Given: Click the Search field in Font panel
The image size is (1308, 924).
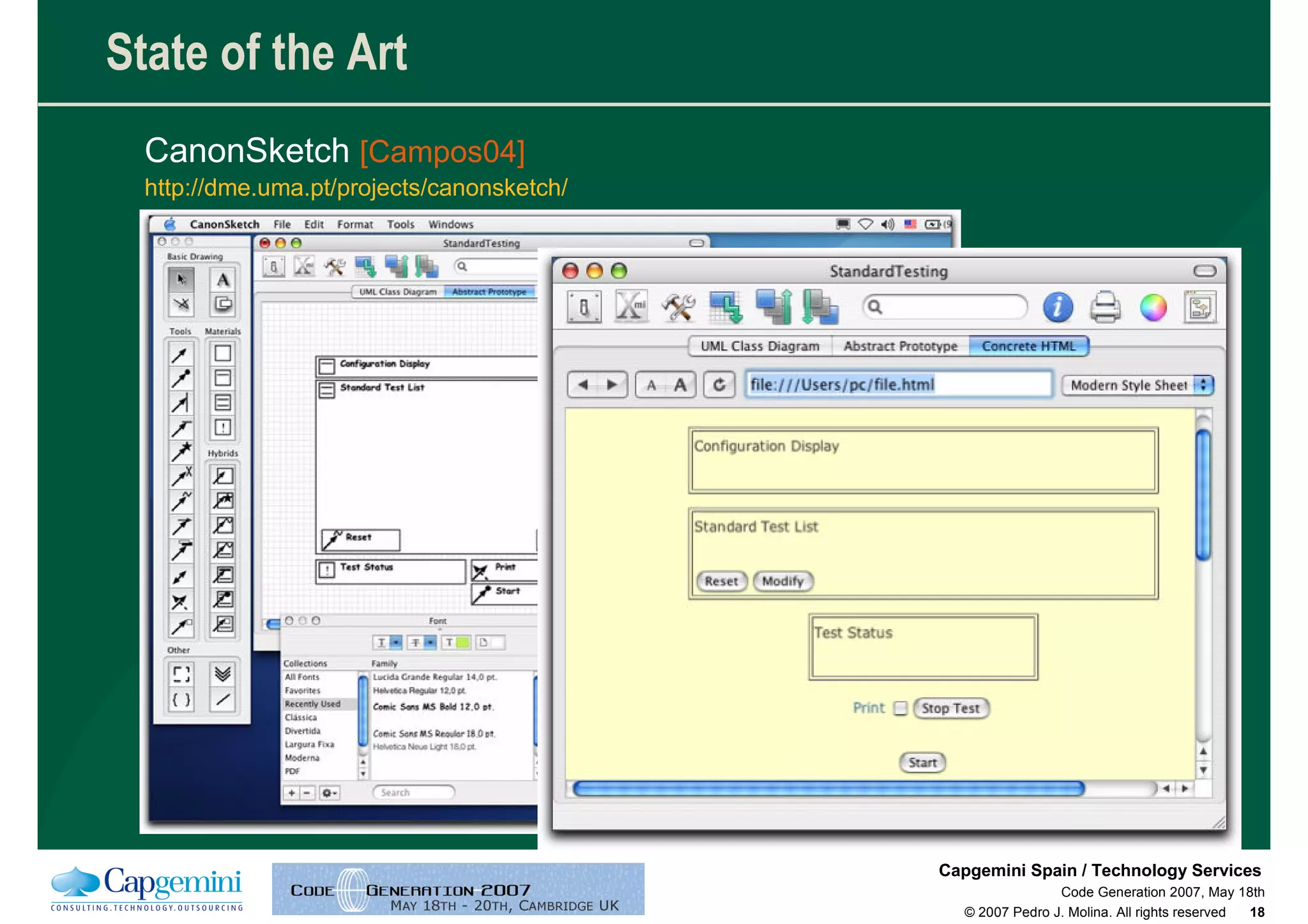Looking at the screenshot, I should click(413, 792).
